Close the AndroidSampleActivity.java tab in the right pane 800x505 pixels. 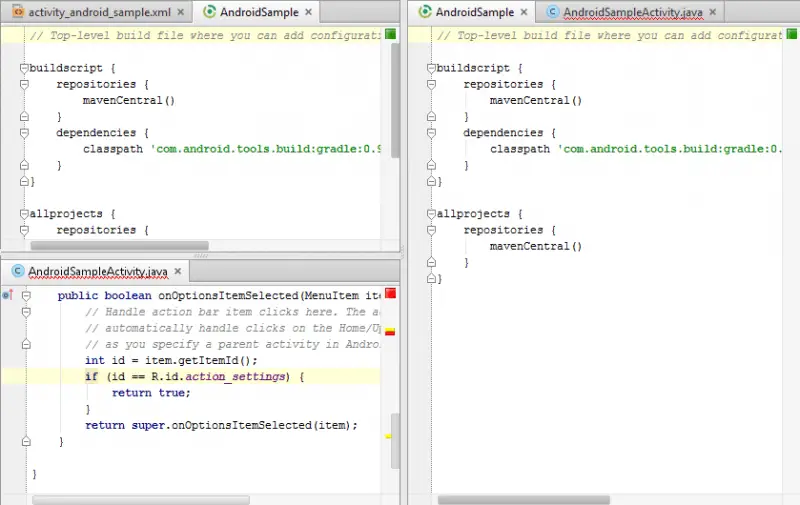(713, 13)
